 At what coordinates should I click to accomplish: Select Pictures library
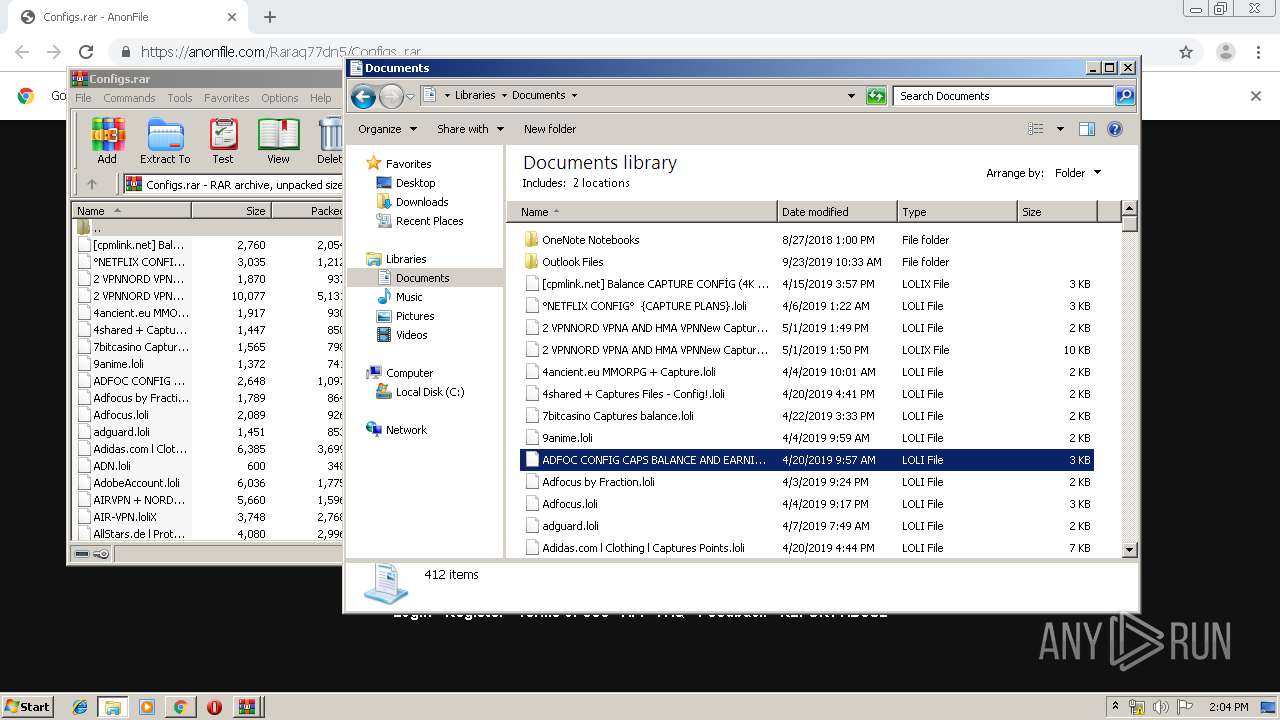coord(414,316)
